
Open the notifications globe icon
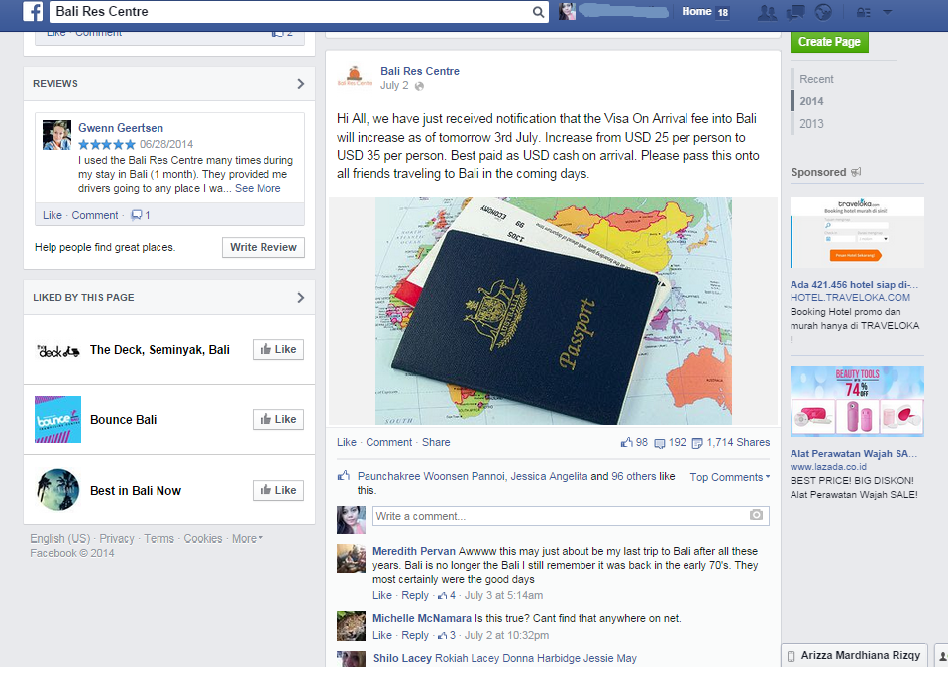823,12
